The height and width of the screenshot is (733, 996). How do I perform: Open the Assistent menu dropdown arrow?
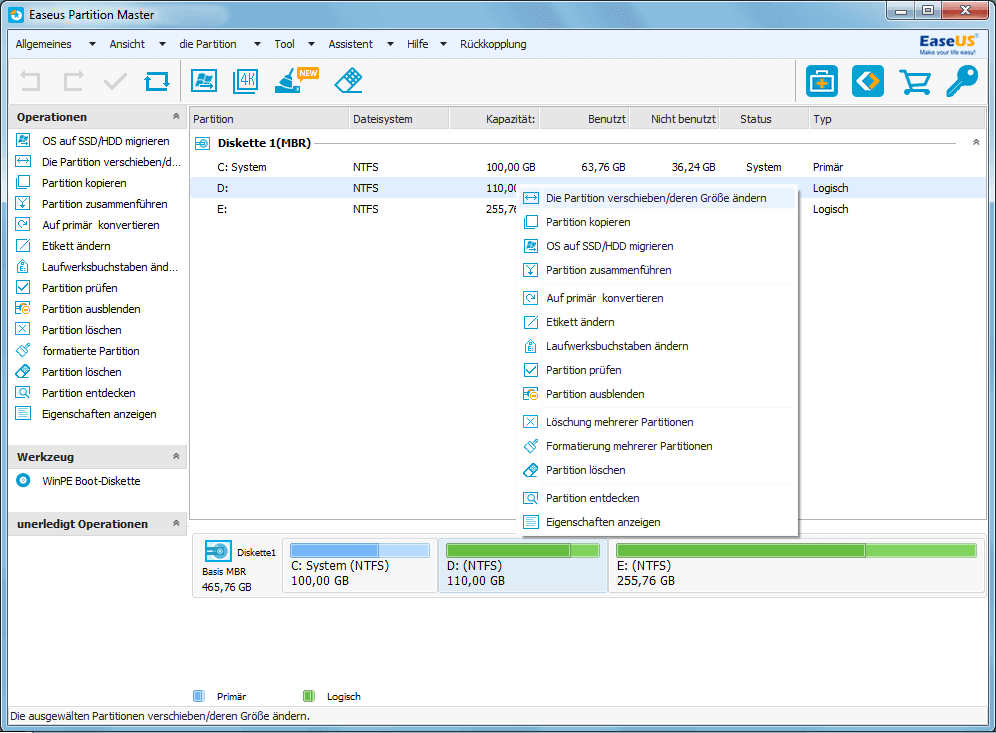click(x=391, y=44)
